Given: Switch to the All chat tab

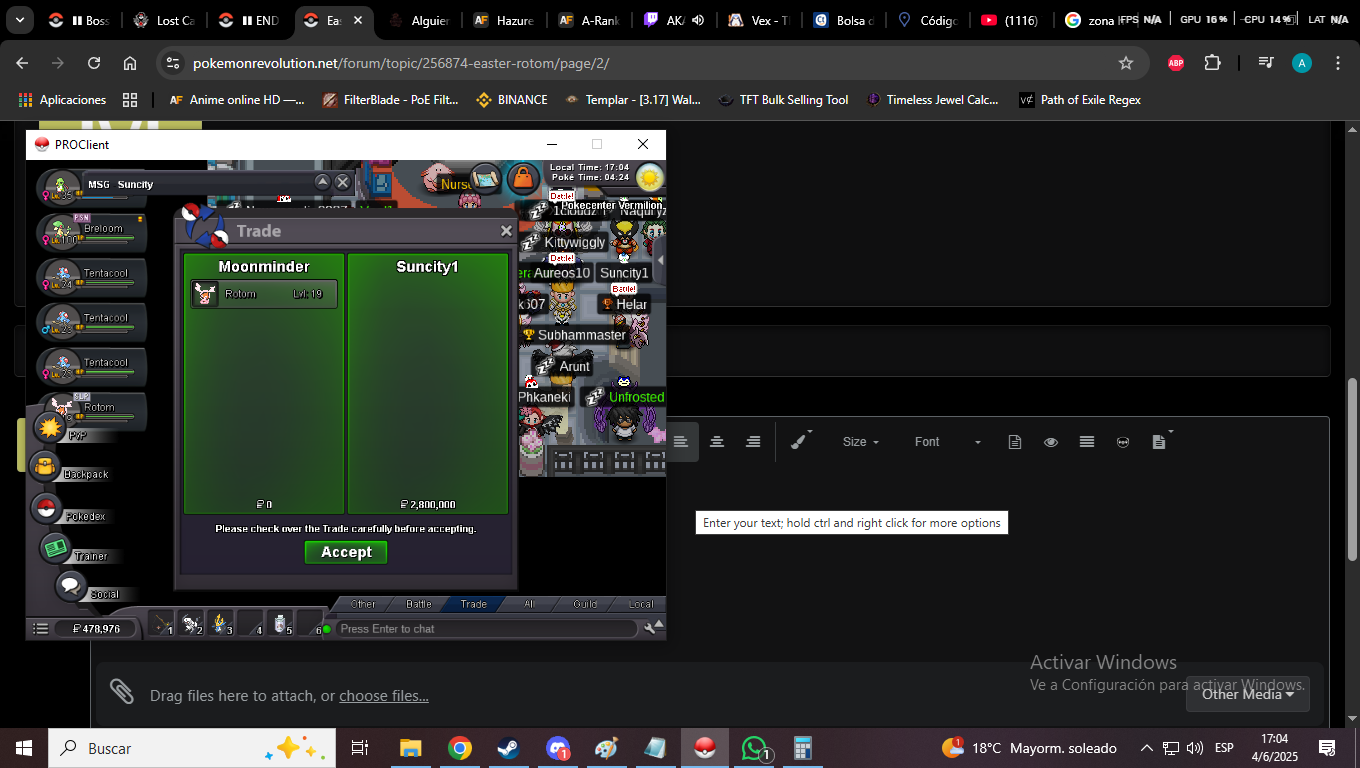Looking at the screenshot, I should [x=529, y=604].
